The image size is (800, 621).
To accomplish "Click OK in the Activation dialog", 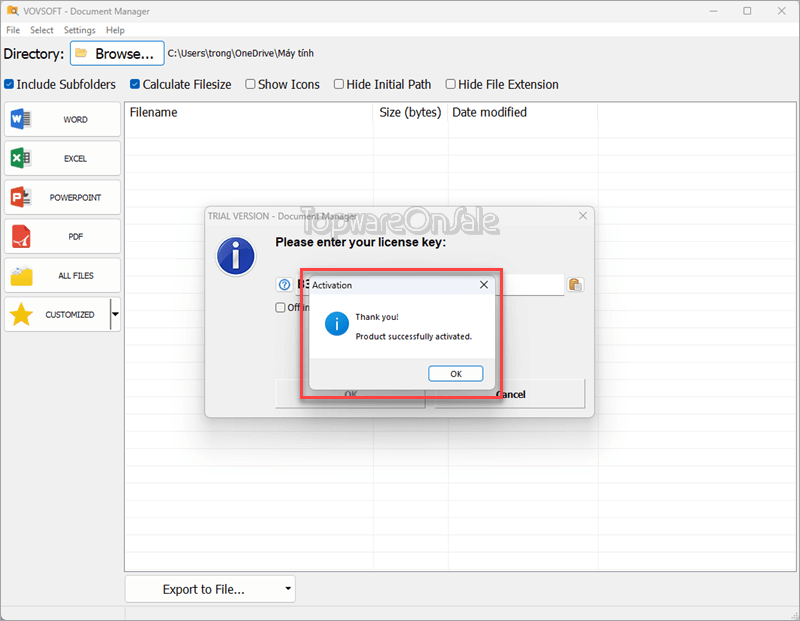I will 456,374.
